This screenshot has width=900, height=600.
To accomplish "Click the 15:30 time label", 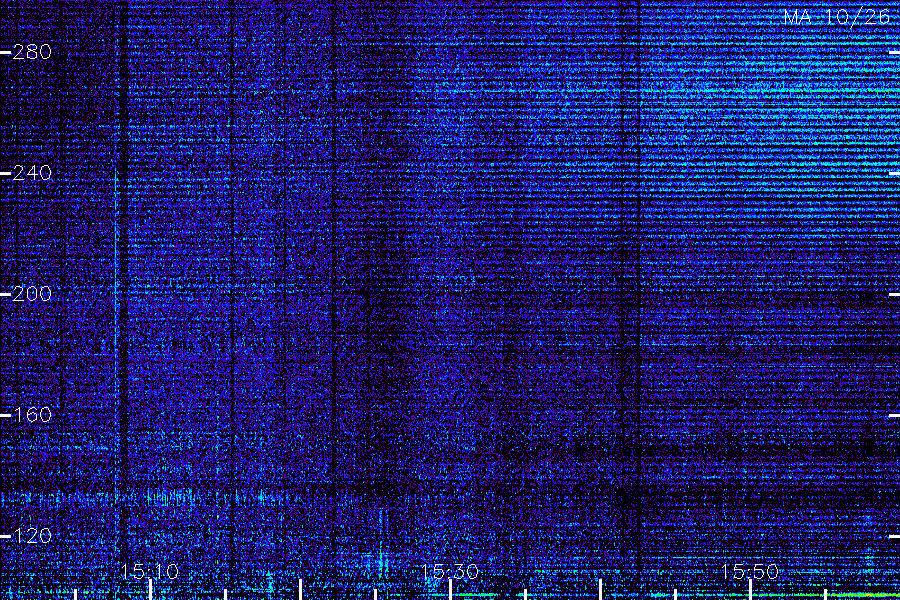I will 449,571.
